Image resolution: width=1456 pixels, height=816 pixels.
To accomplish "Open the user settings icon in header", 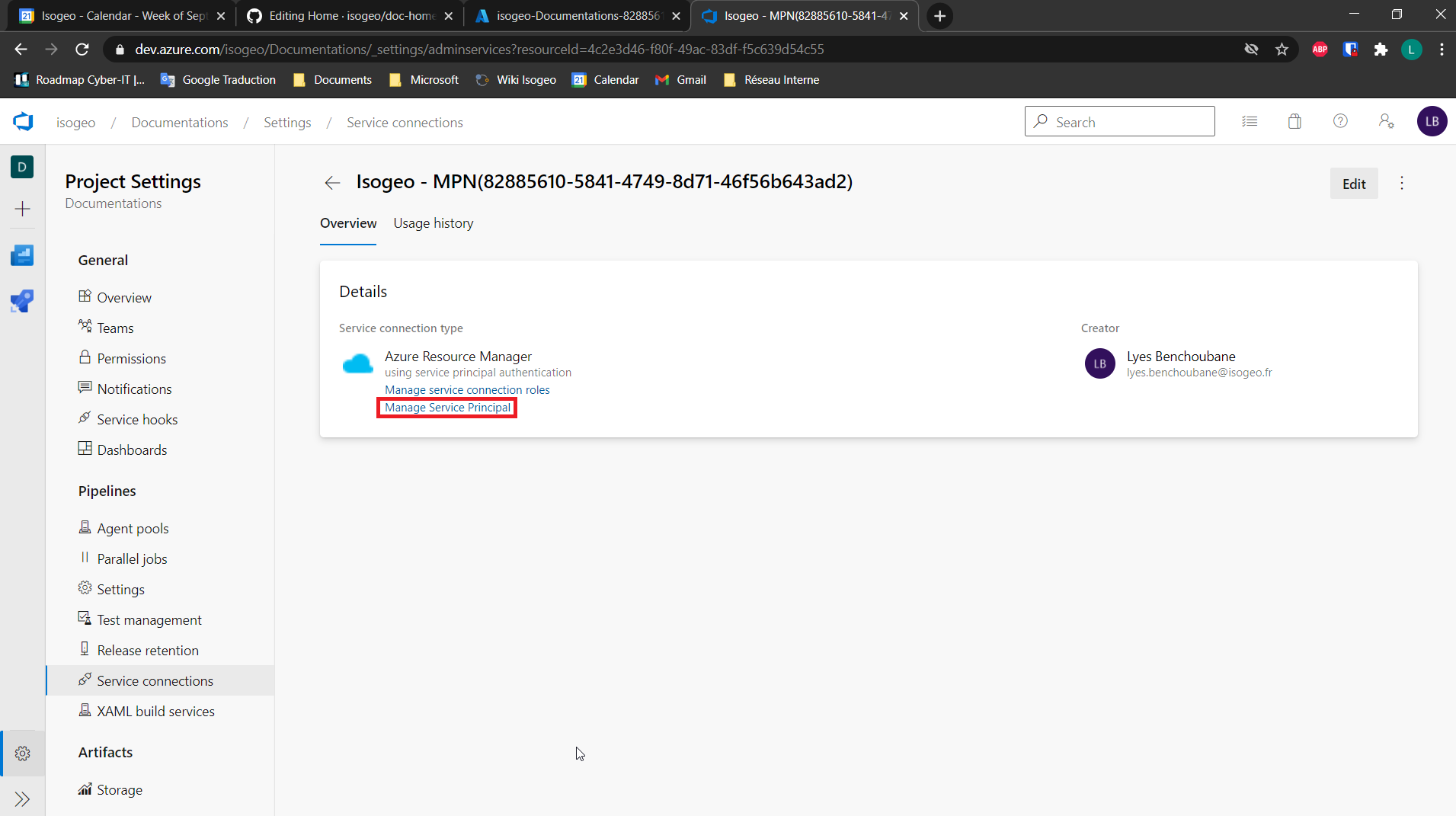I will click(1386, 122).
